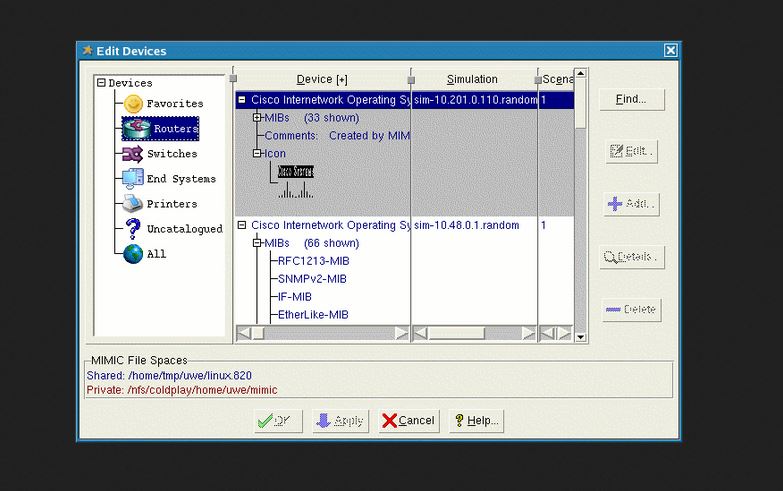Confirm with the OK button

coord(278,421)
